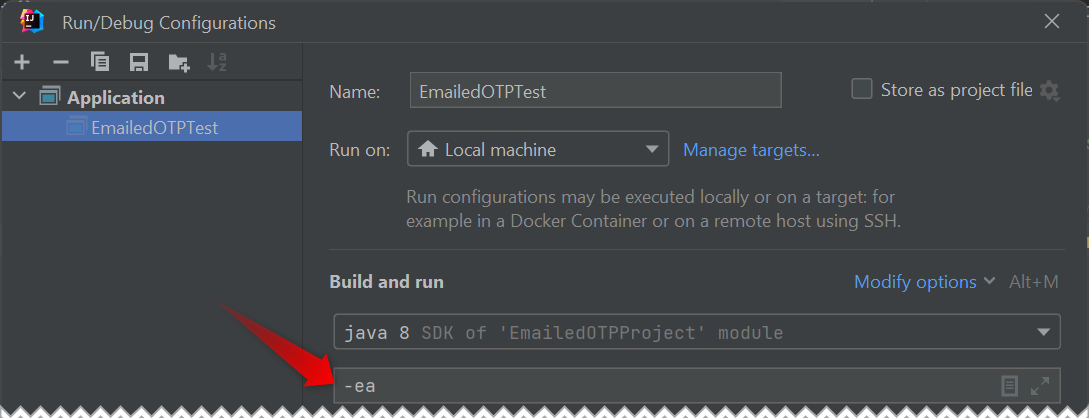The image size is (1089, 418).
Task: Copy the selected configuration
Action: pos(100,62)
